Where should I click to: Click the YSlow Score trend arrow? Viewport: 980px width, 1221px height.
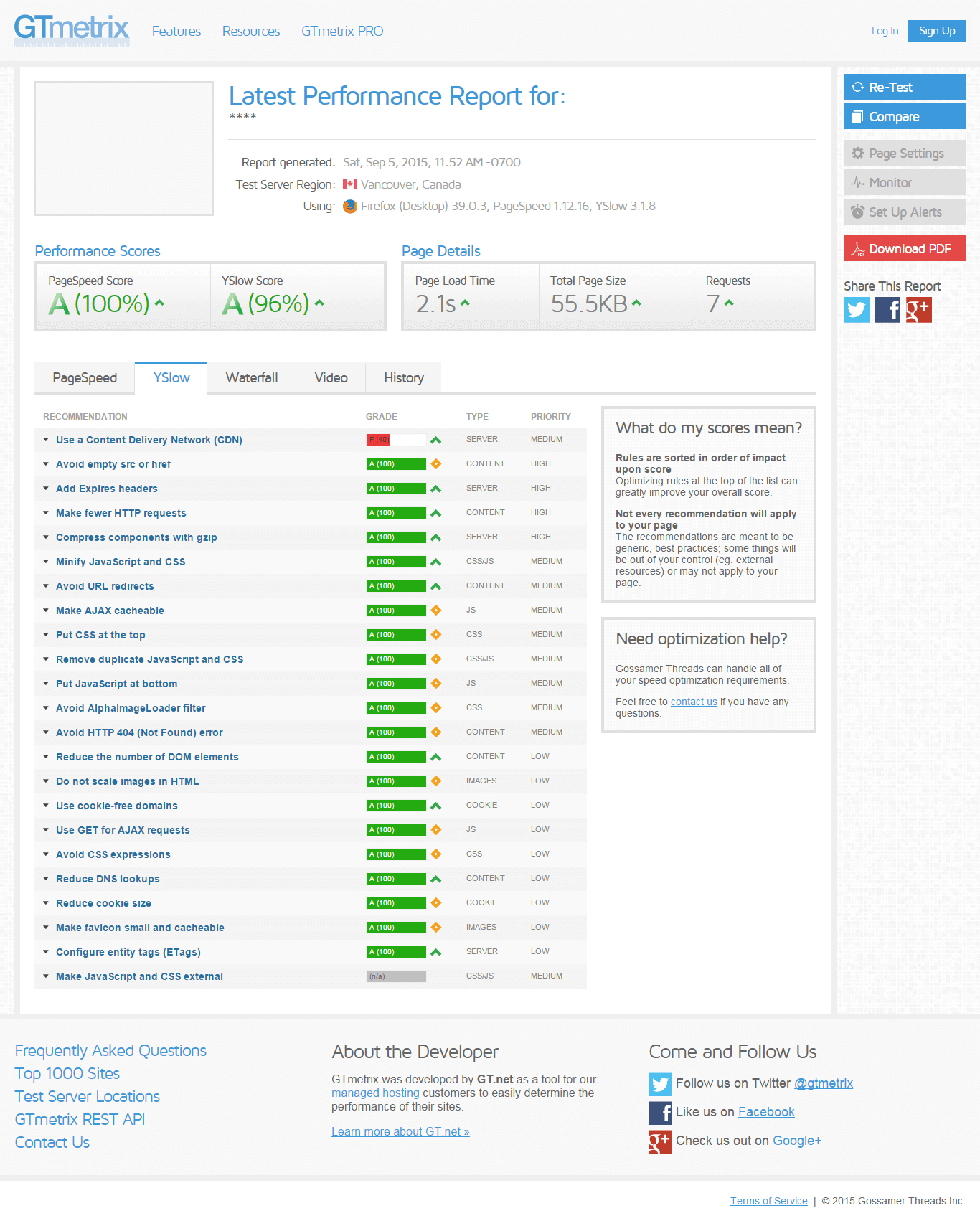319,303
